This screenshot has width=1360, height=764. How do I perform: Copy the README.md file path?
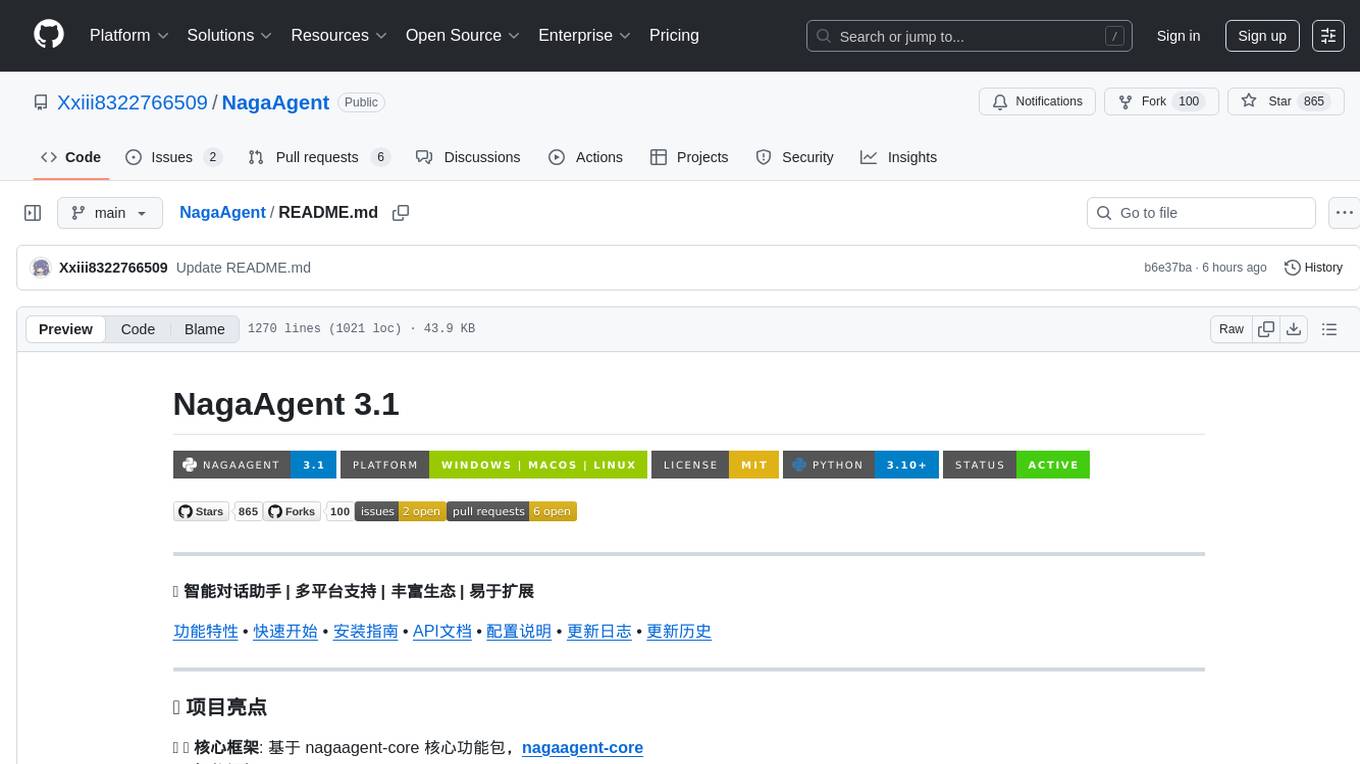pyautogui.click(x=401, y=213)
